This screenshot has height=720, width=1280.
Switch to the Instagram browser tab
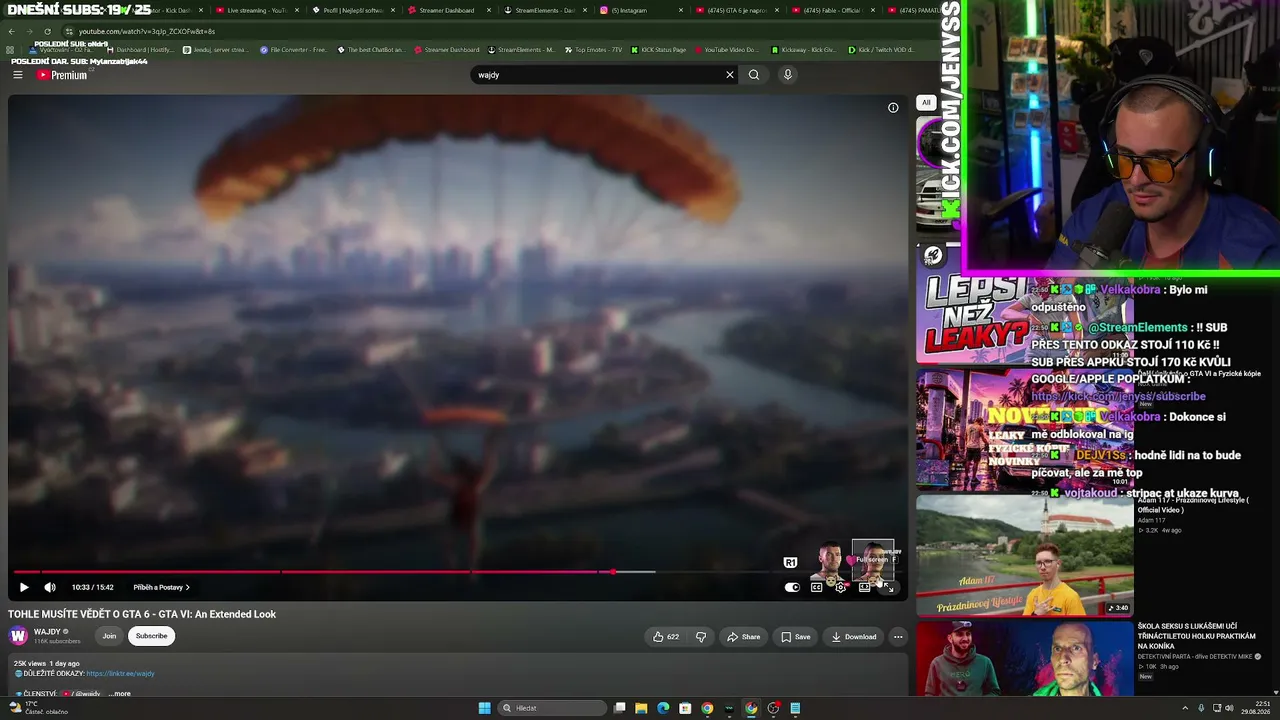[641, 10]
